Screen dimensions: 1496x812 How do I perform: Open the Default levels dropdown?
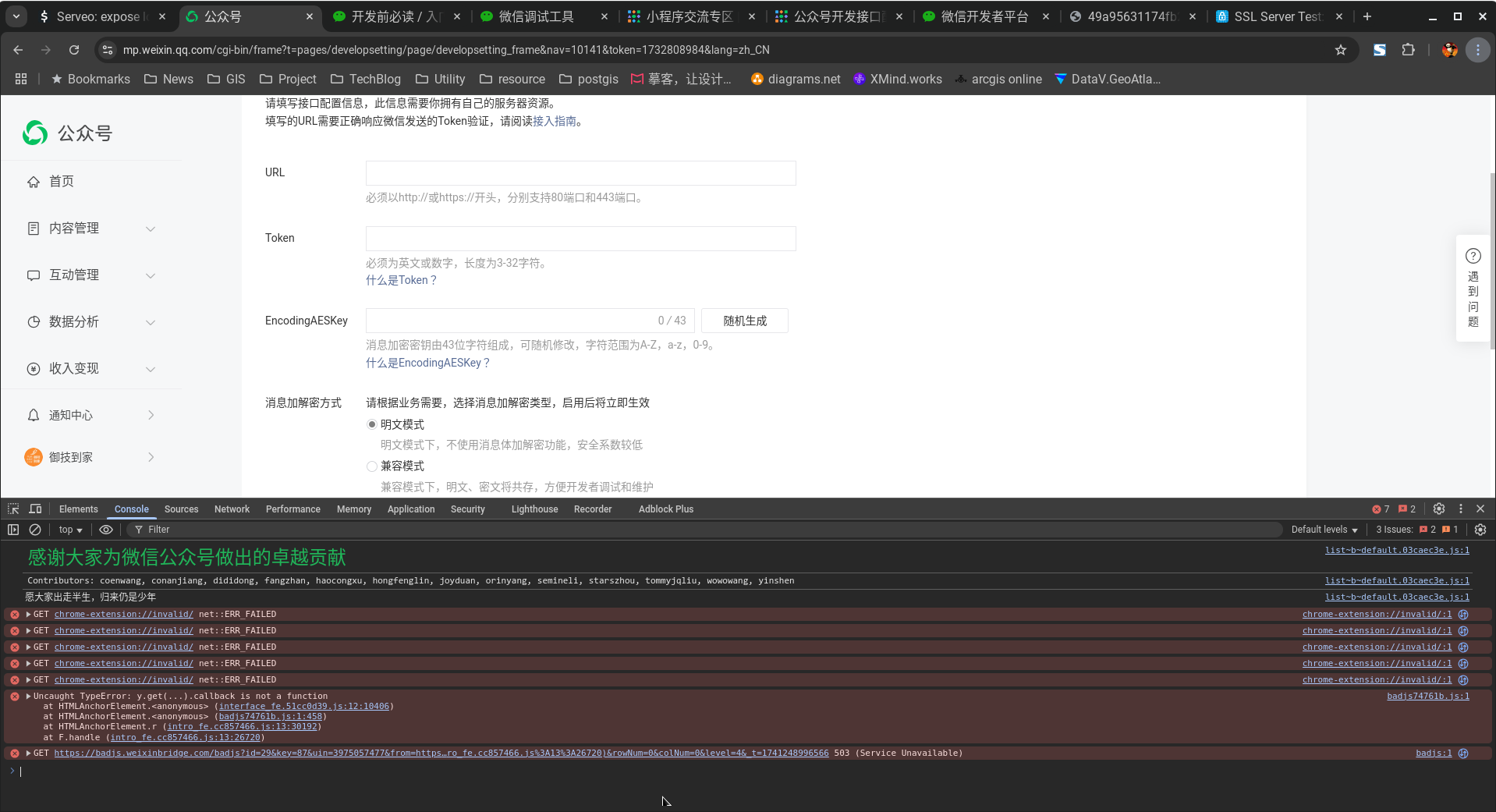point(1324,530)
